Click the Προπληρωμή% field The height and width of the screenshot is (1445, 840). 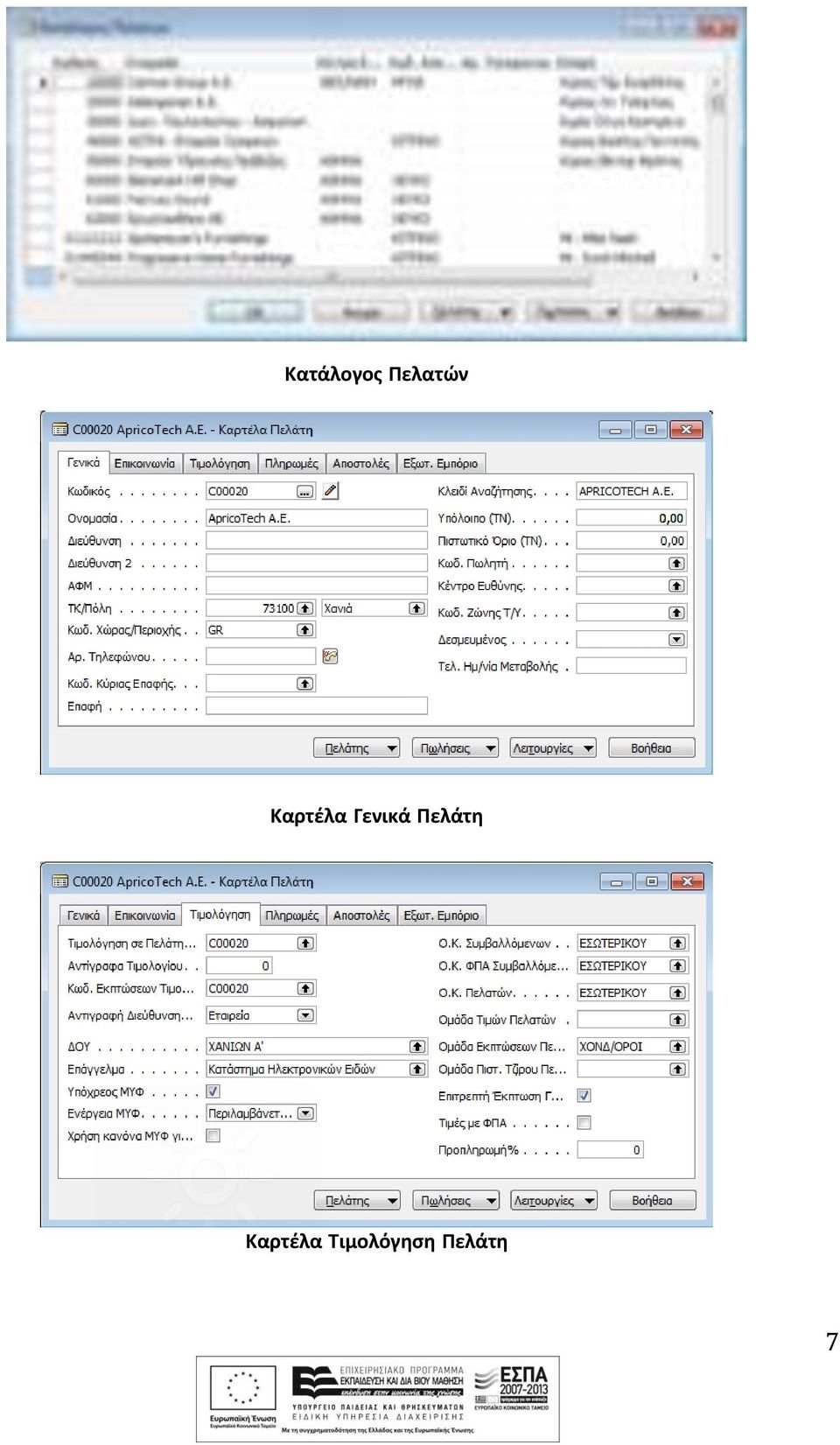611,1150
